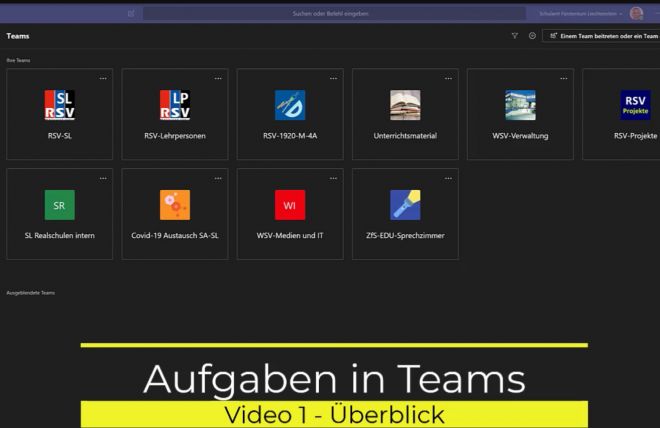Image resolution: width=660 pixels, height=428 pixels.
Task: Open more options for WSV-Medien und IT
Action: pos(333,178)
